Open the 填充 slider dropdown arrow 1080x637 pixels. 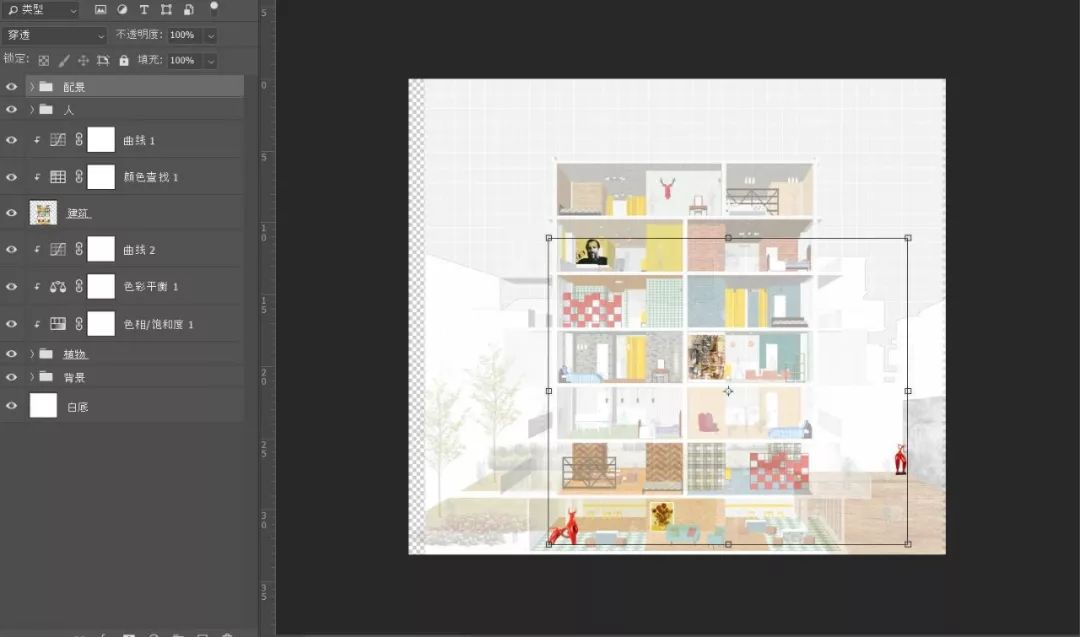tap(211, 61)
